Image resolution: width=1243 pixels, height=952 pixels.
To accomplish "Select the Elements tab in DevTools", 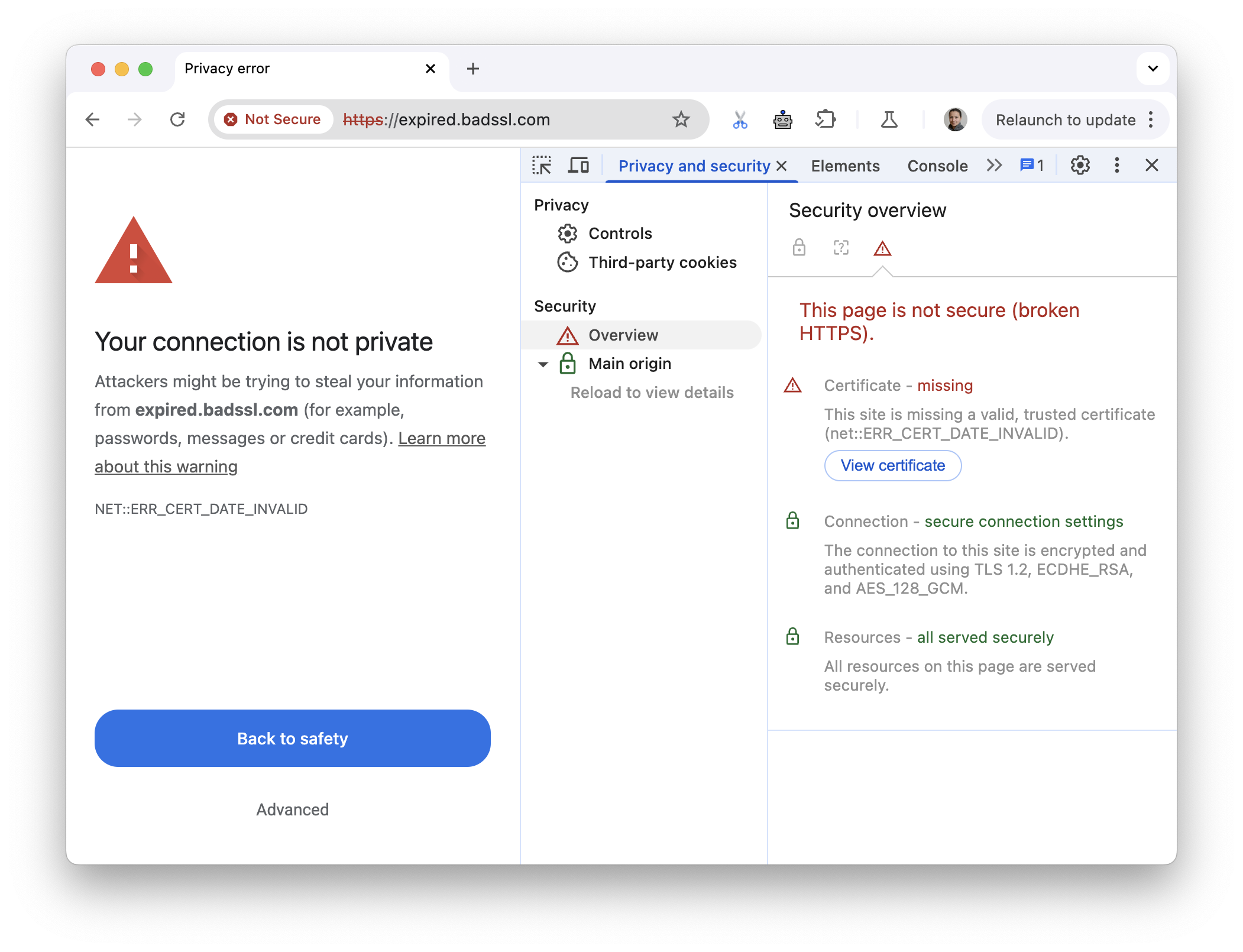I will click(843, 166).
